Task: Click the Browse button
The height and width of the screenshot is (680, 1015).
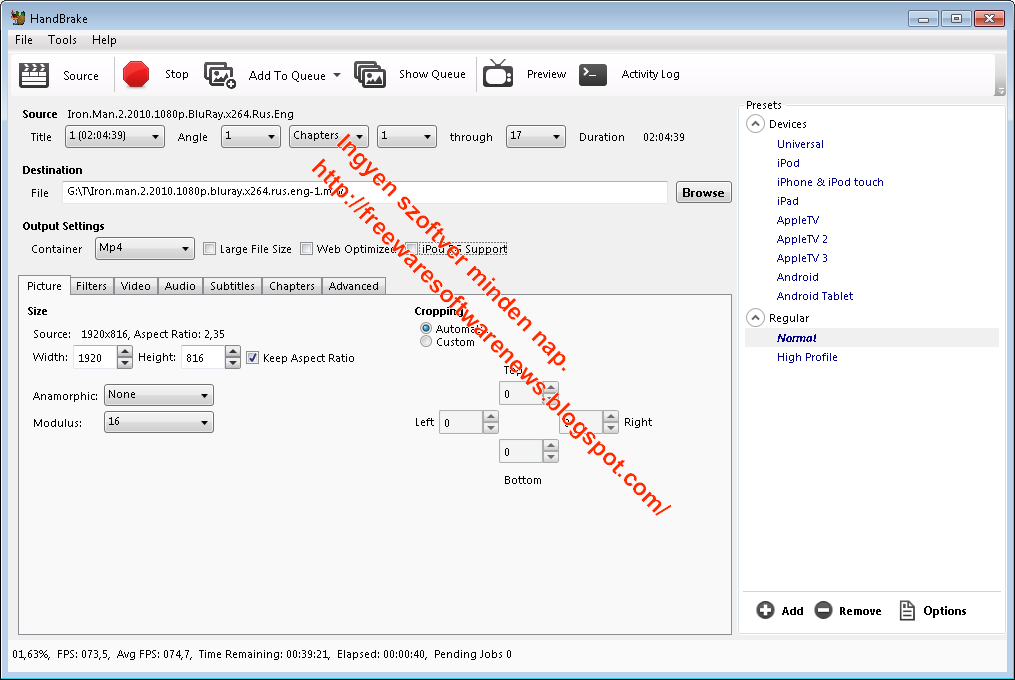Action: [x=704, y=192]
